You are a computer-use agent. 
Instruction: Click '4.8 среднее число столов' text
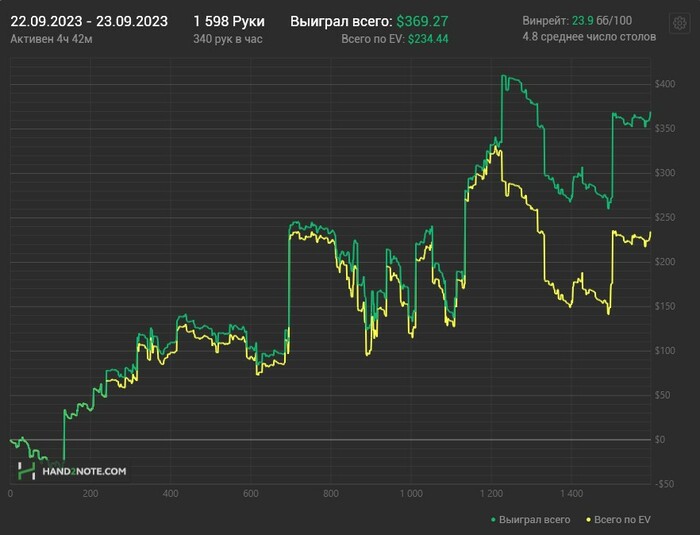click(x=589, y=37)
